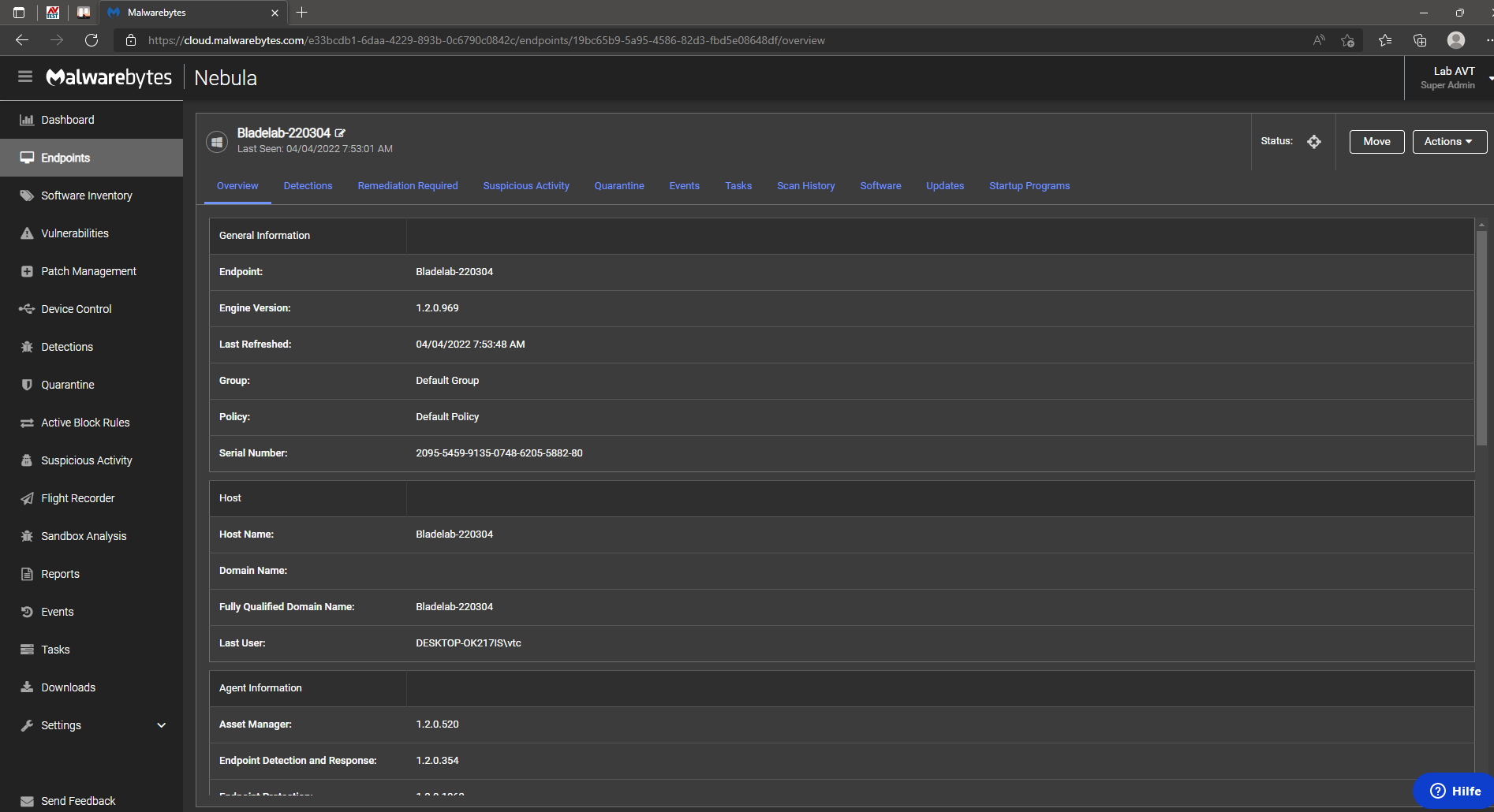Click the Hilfe help button
This screenshot has height=812, width=1494.
(1455, 791)
